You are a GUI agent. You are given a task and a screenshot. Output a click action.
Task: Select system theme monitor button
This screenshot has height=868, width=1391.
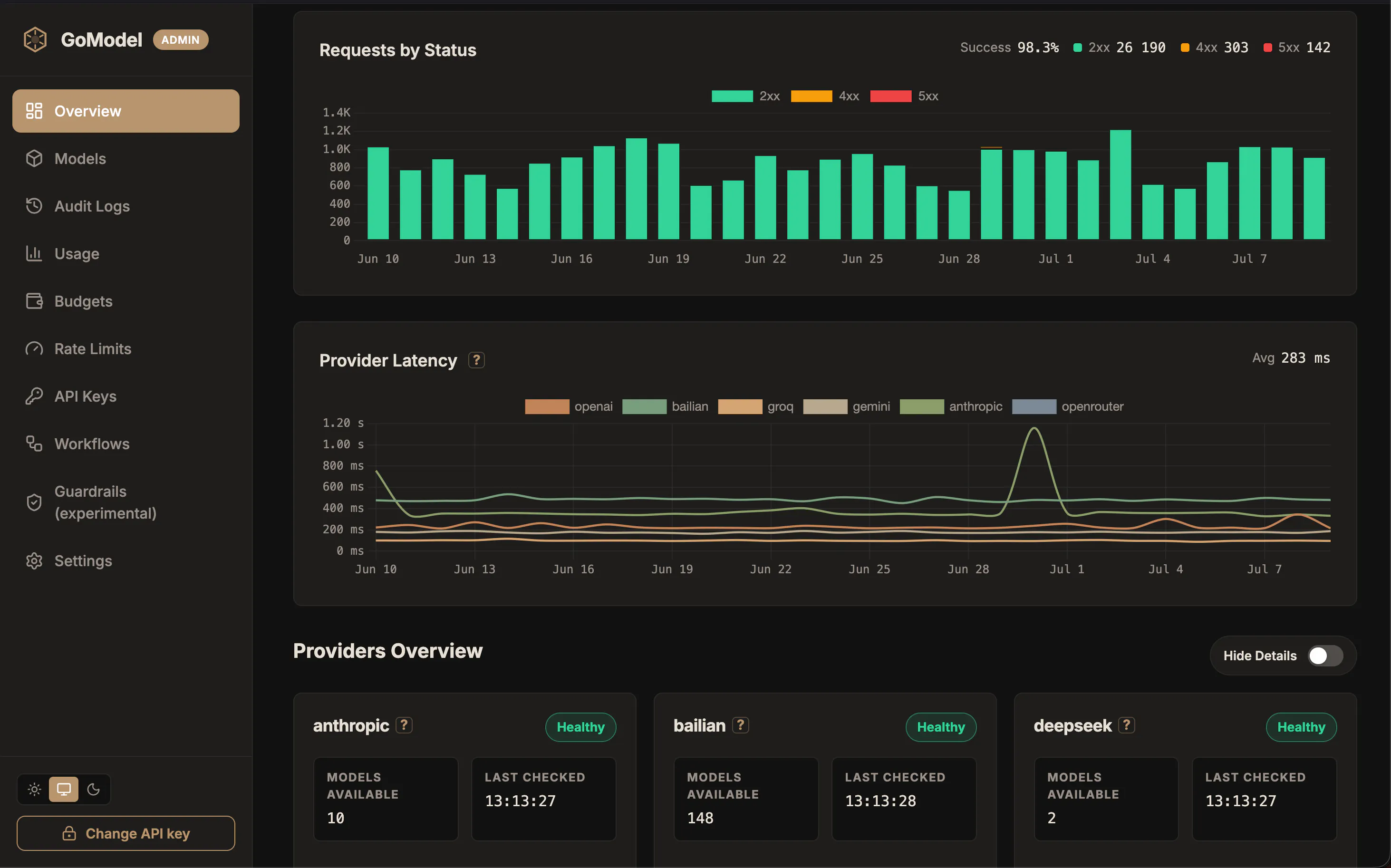[64, 790]
